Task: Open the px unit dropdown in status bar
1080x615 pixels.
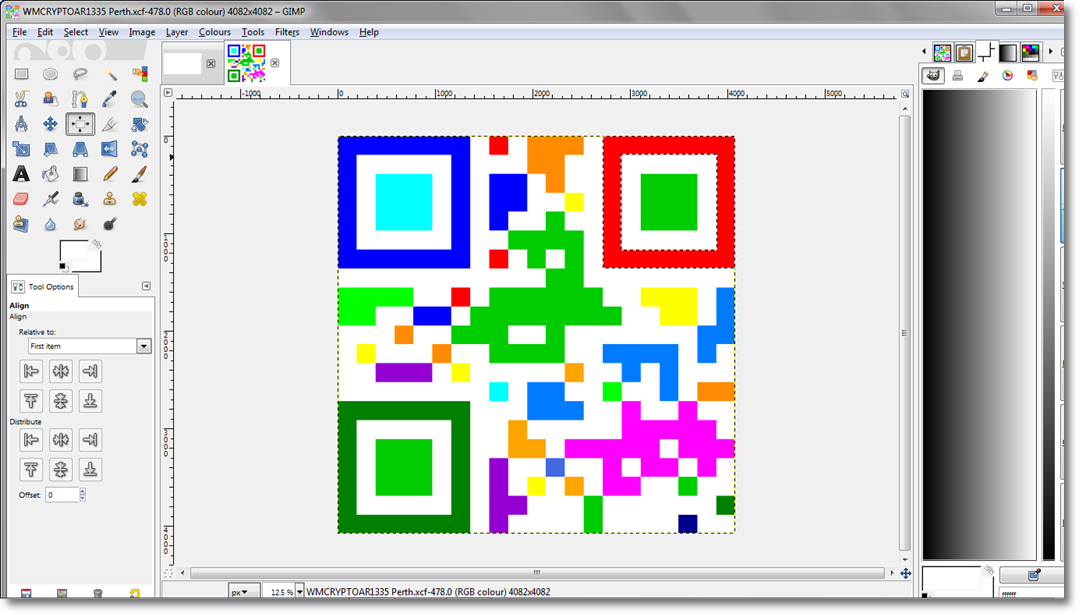Action: [x=244, y=592]
